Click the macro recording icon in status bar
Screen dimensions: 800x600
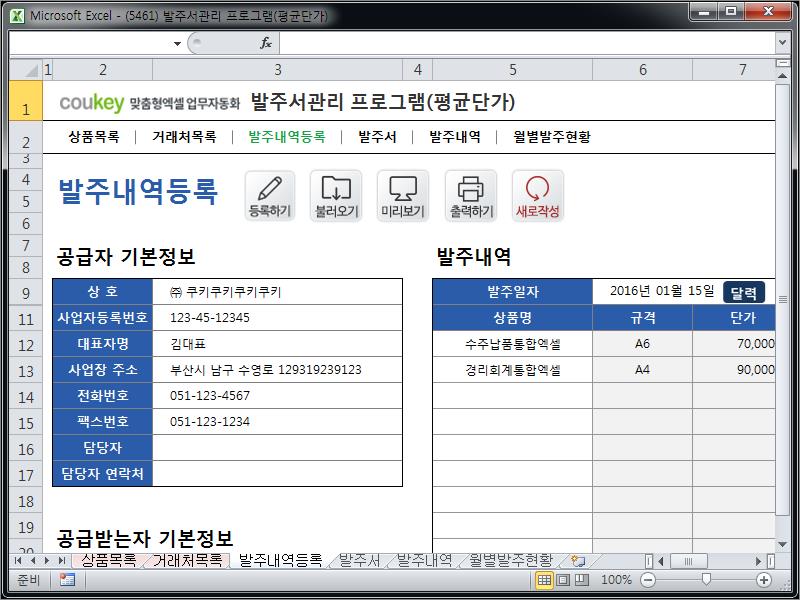pyautogui.click(x=67, y=580)
